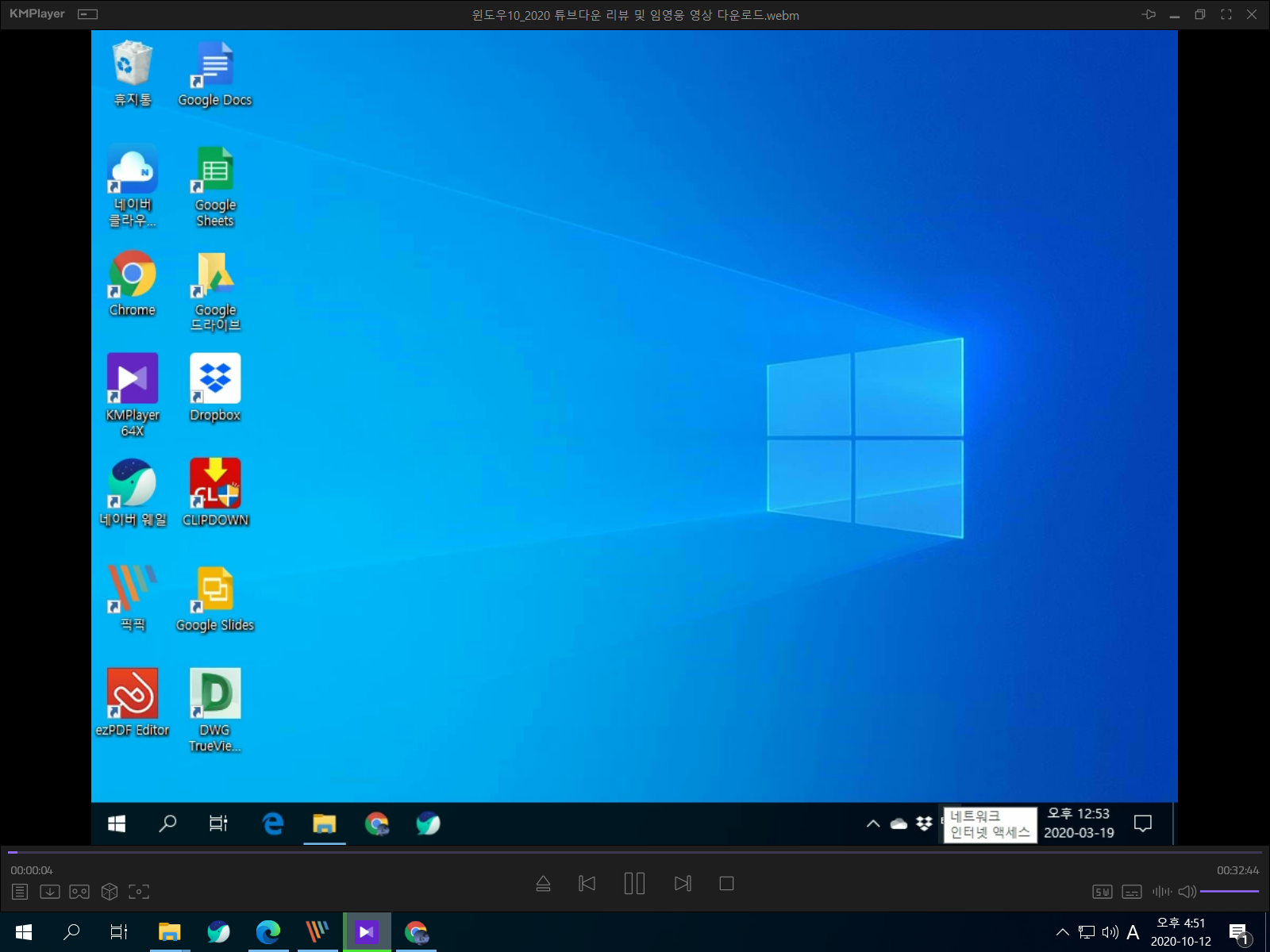Image resolution: width=1270 pixels, height=952 pixels.
Task: Open the KMPlayer logo menu
Action: pyautogui.click(x=37, y=13)
